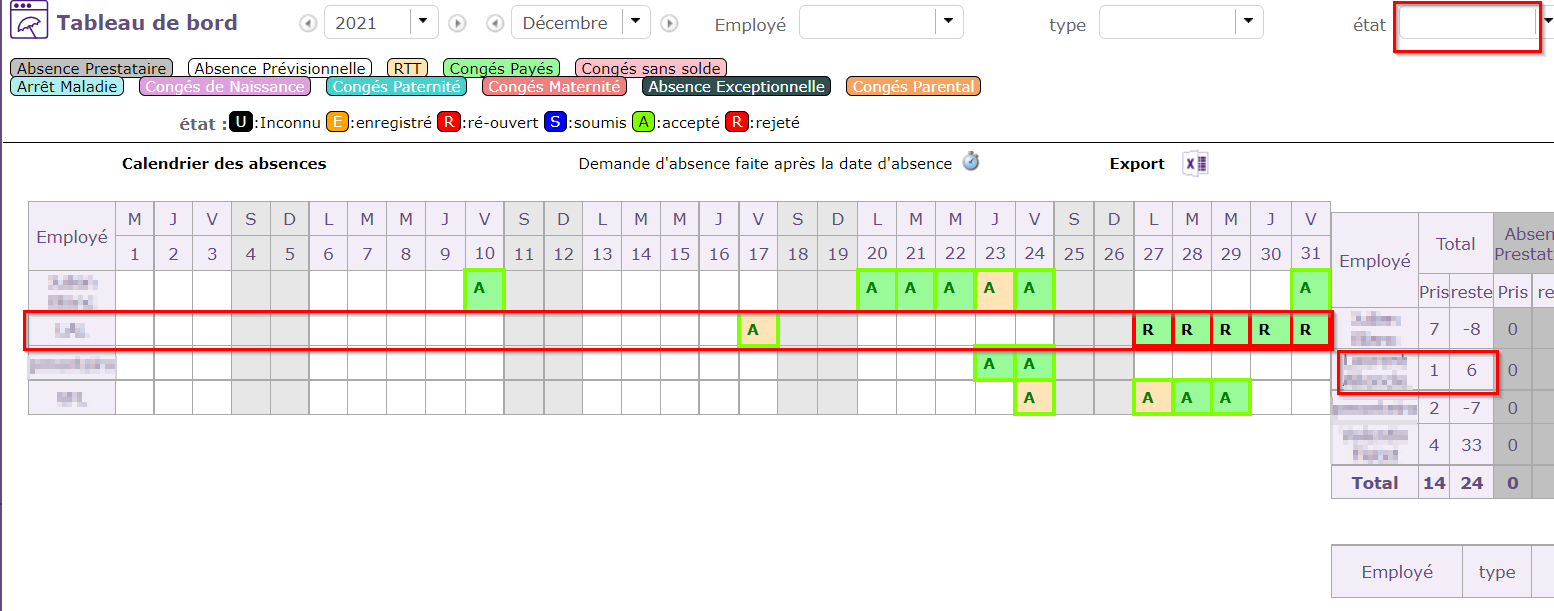
Task: Click the Tableau de bord umbrella icon
Action: point(27,22)
